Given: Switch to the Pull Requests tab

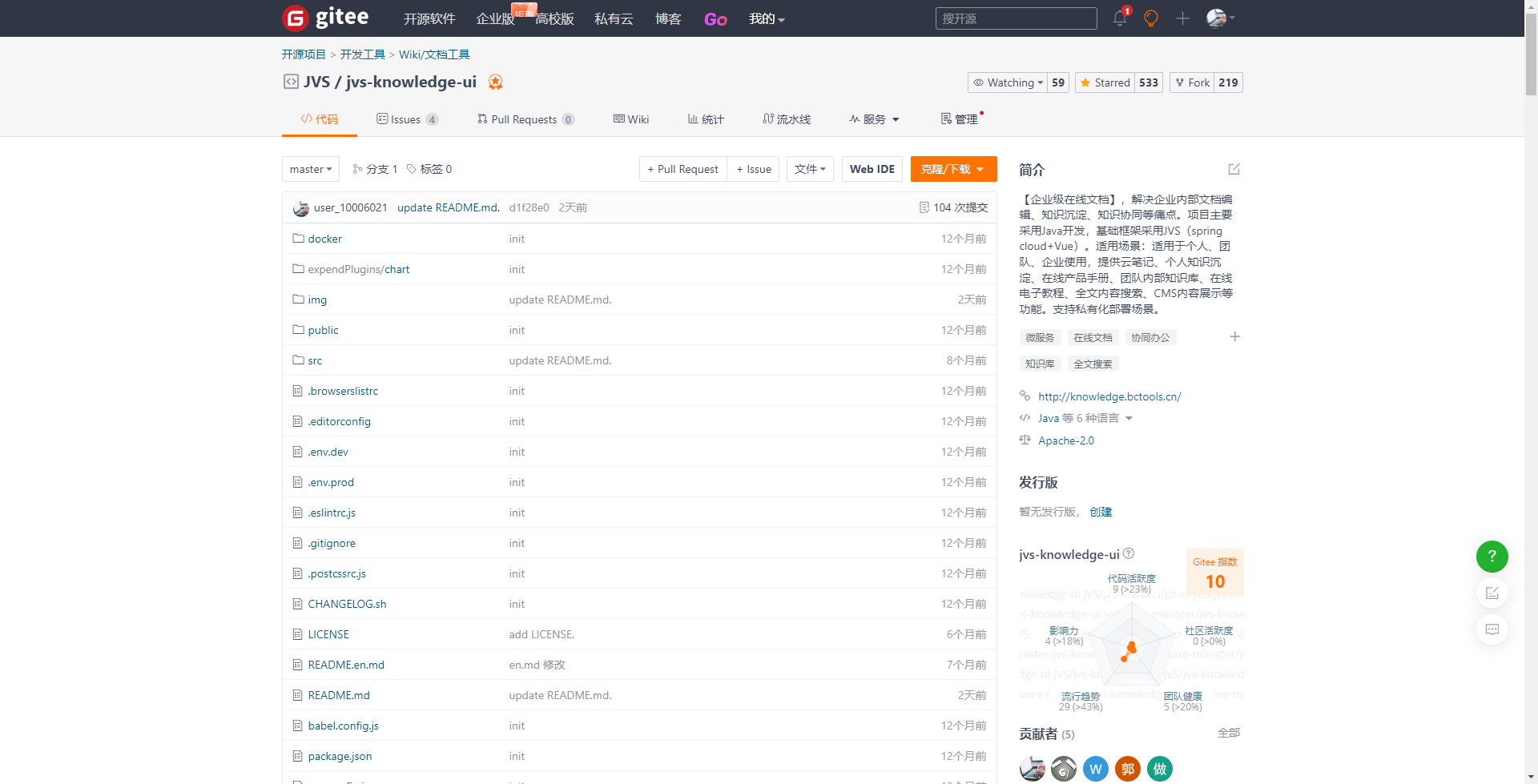Looking at the screenshot, I should [525, 119].
